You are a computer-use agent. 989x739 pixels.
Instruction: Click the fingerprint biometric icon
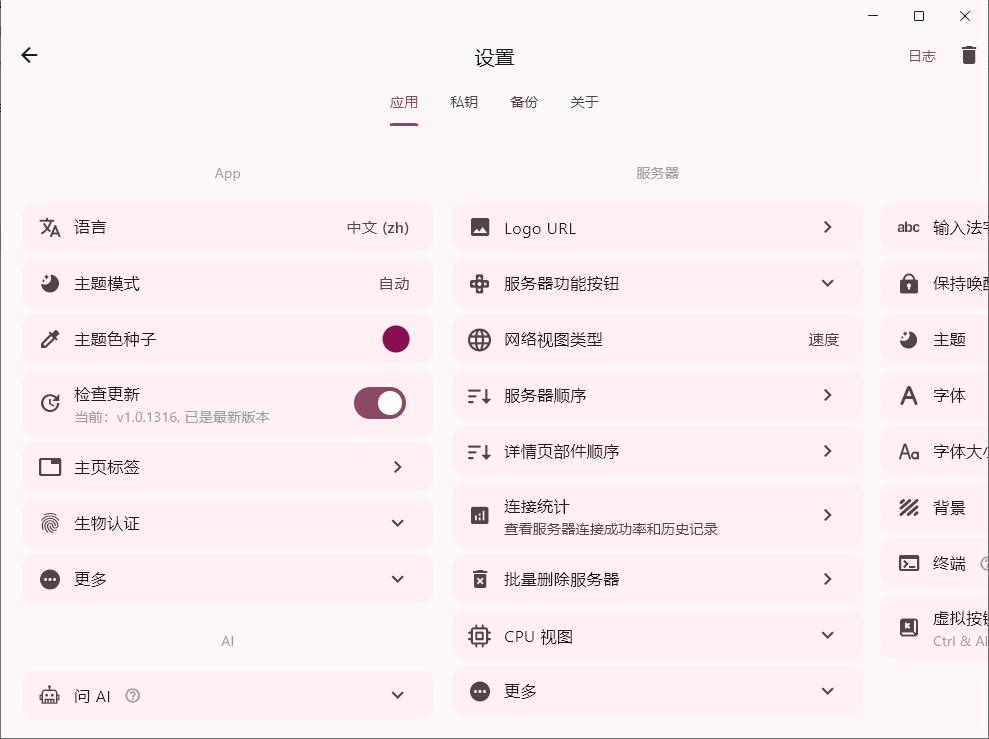50,523
